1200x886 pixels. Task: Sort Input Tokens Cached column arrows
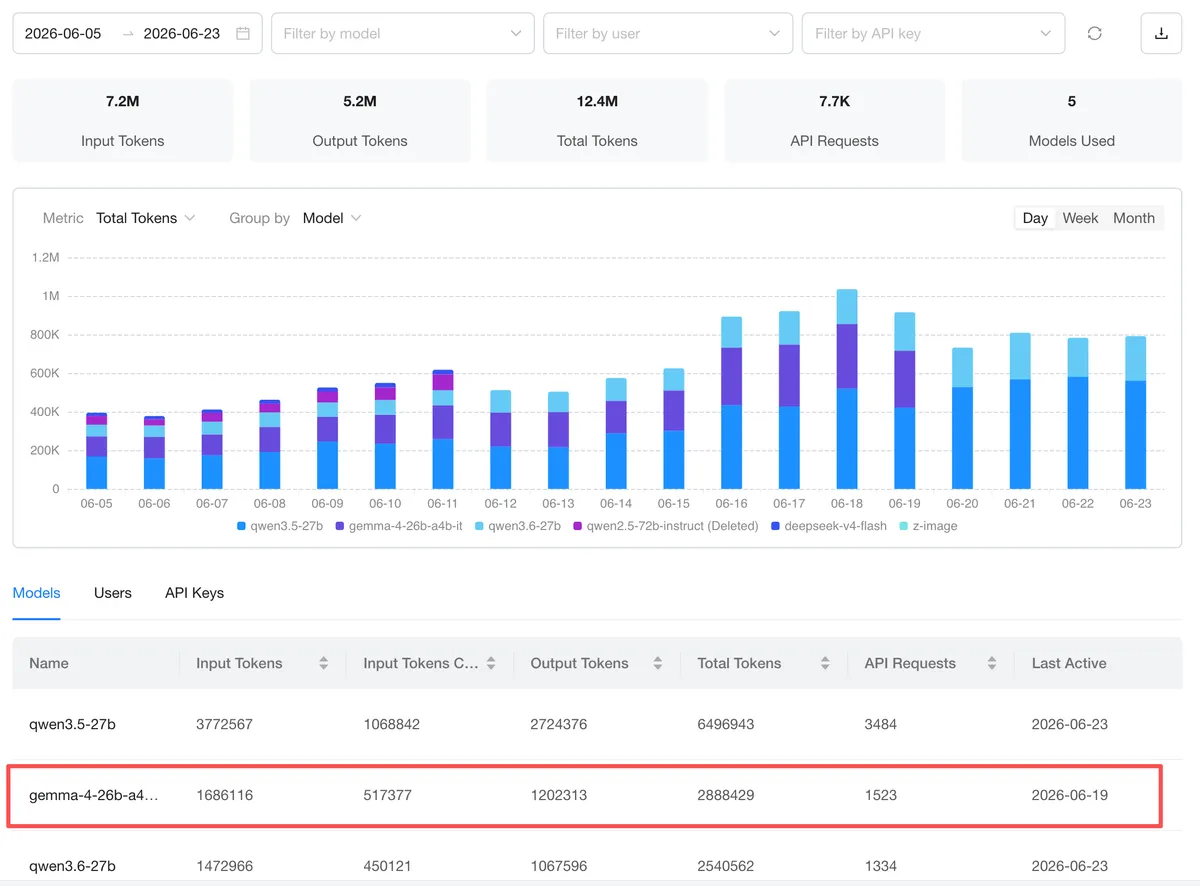[x=490, y=663]
